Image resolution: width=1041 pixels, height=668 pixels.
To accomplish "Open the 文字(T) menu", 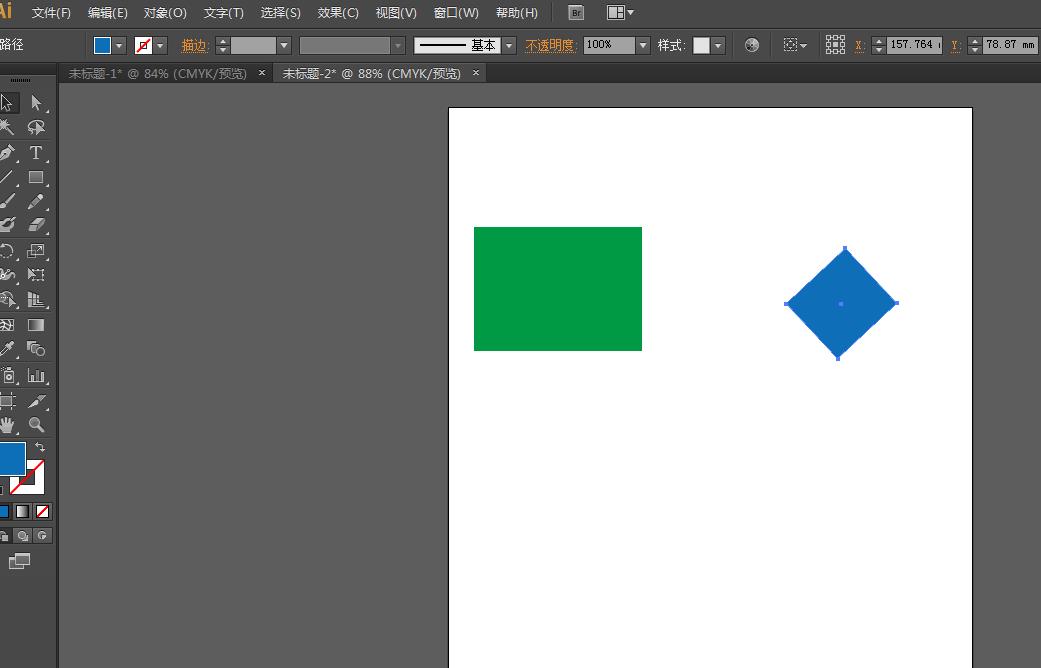I will pos(224,13).
